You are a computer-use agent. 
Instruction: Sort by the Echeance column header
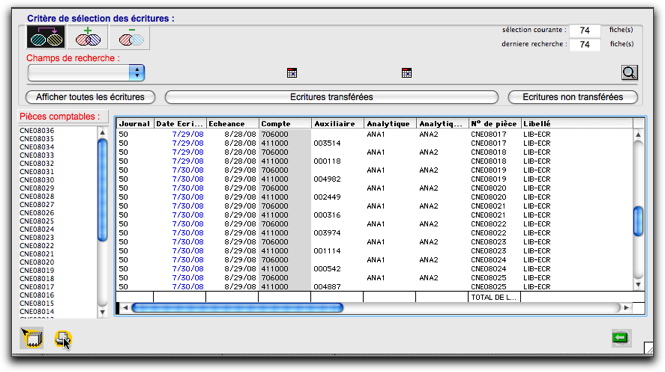pyautogui.click(x=232, y=123)
